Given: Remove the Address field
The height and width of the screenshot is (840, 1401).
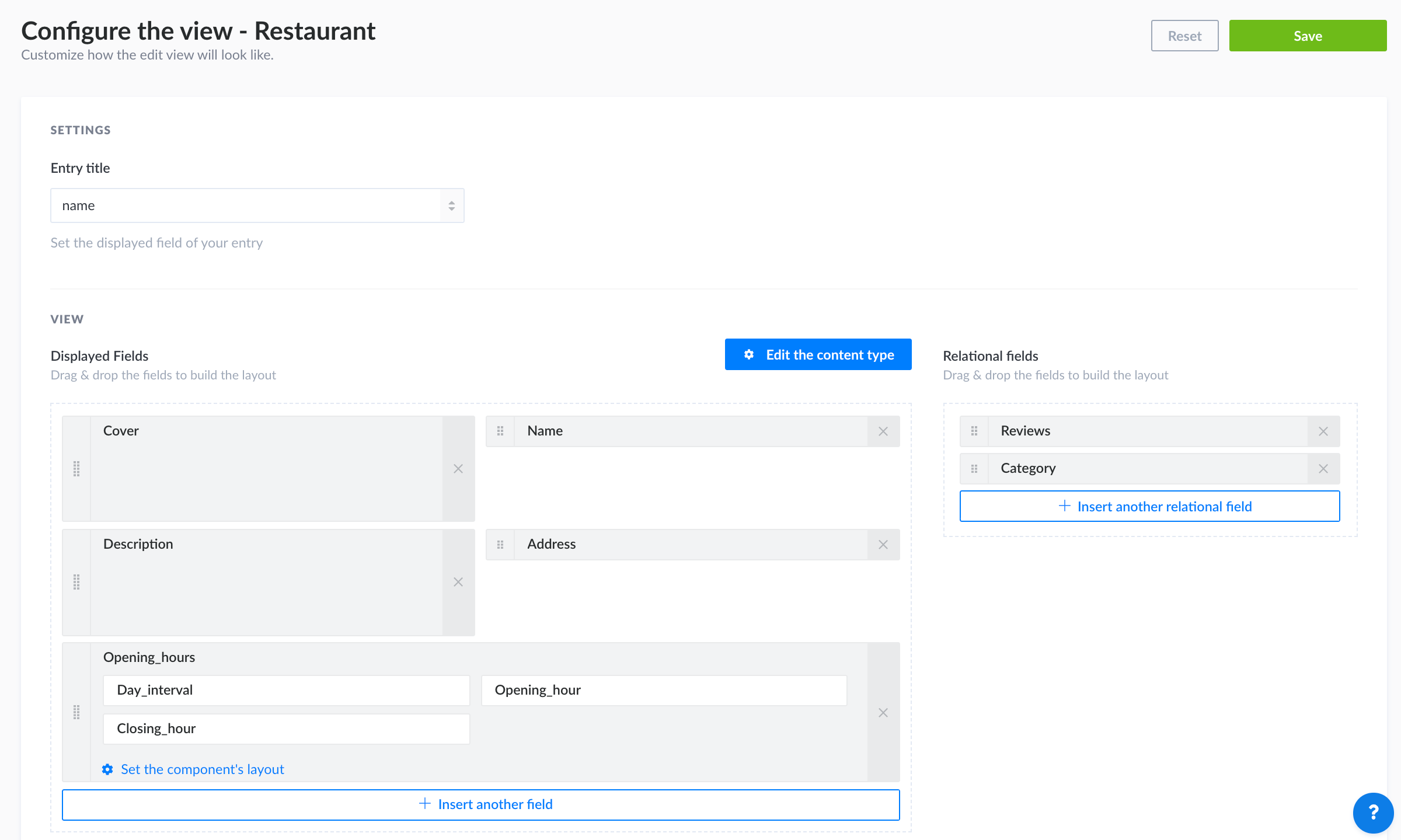Looking at the screenshot, I should (x=883, y=544).
